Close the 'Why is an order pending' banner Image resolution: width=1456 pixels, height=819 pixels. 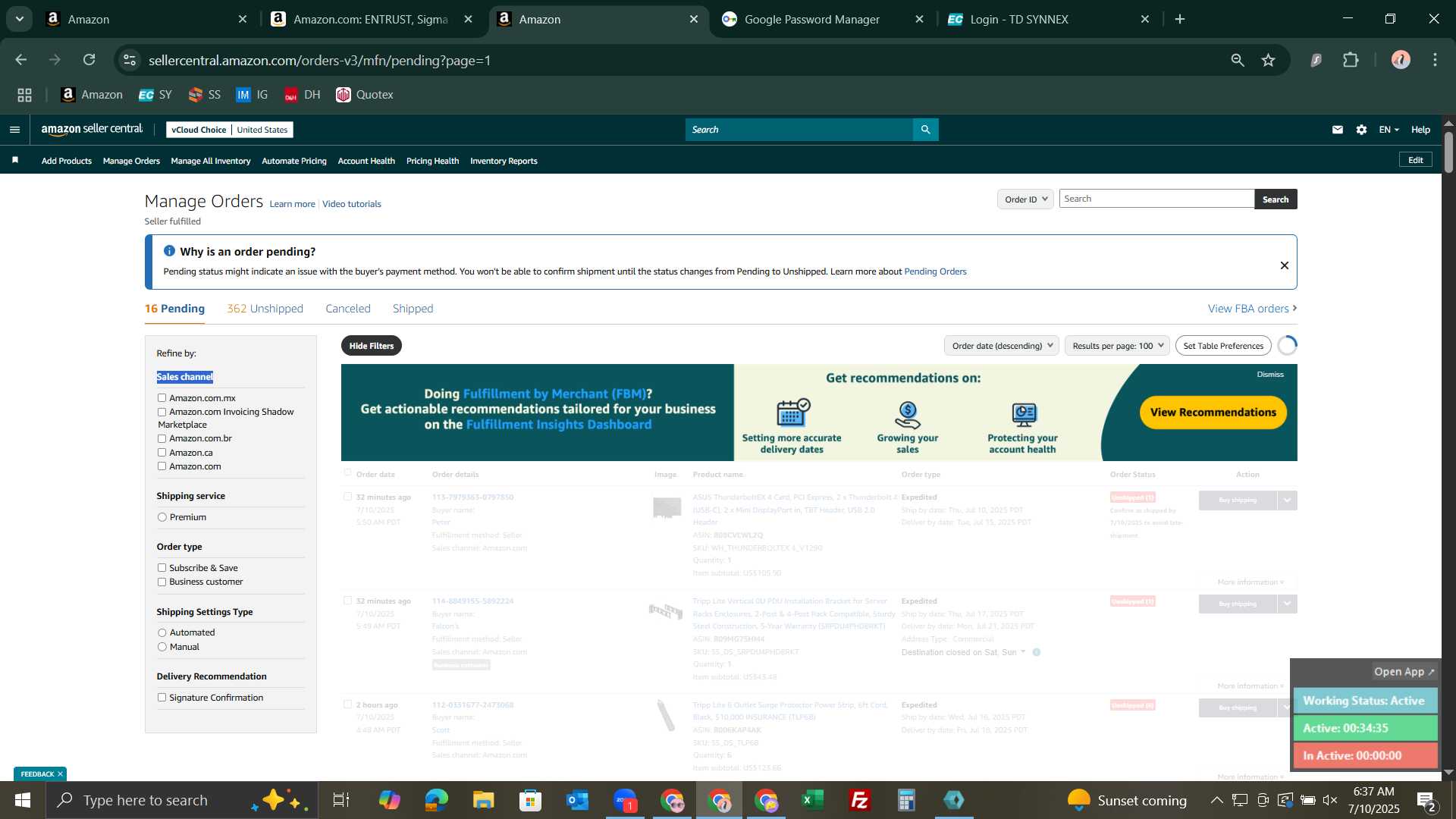point(1284,265)
